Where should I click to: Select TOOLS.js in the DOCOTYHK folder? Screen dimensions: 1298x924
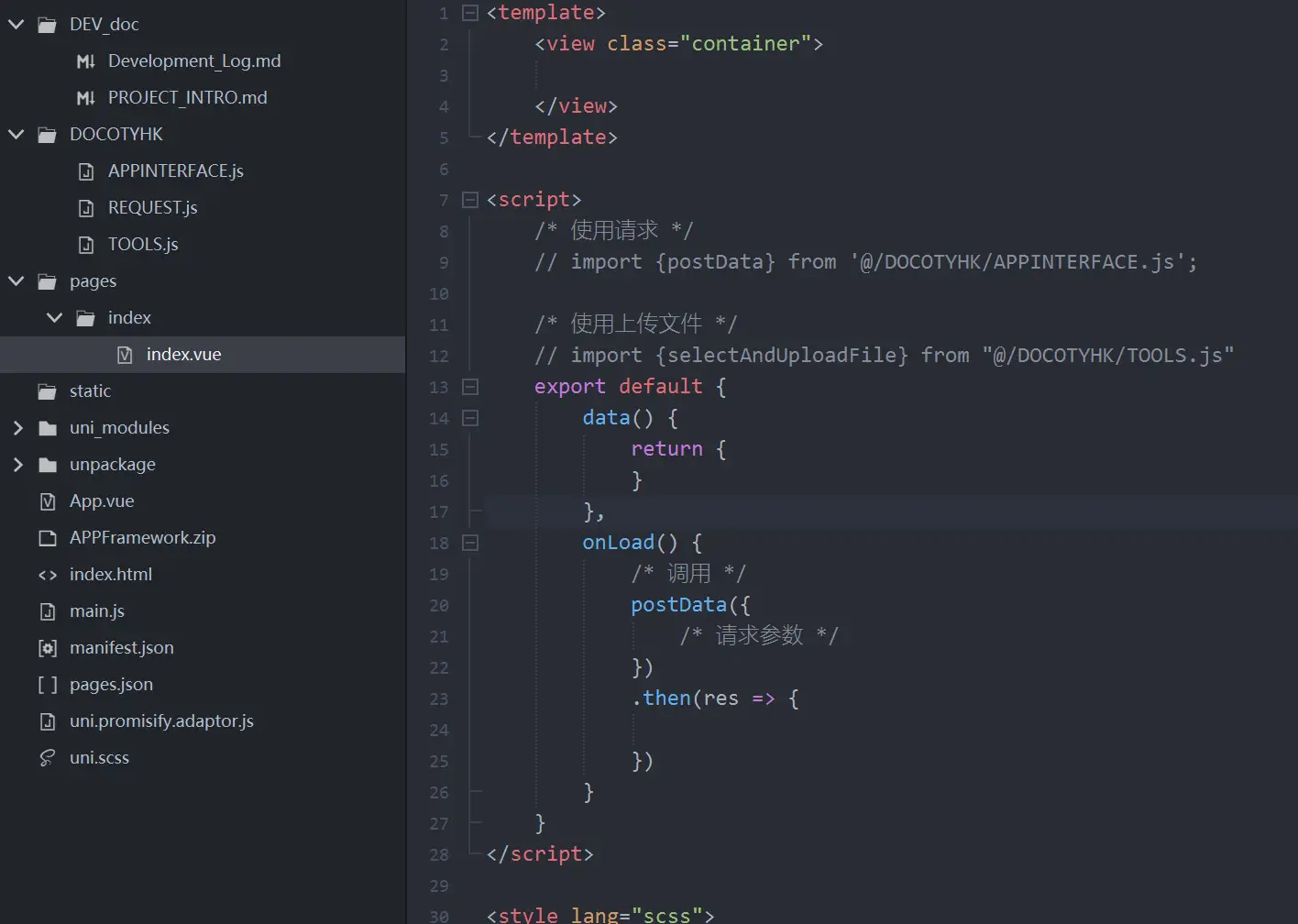[143, 245]
